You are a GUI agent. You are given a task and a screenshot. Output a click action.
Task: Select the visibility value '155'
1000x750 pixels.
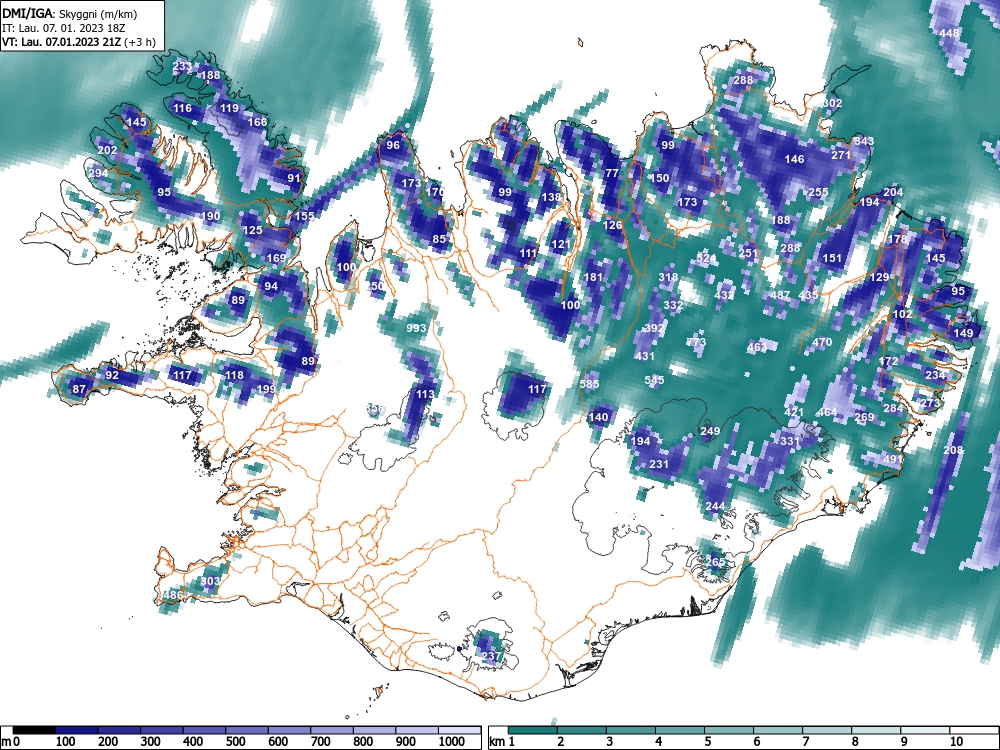coord(304,216)
